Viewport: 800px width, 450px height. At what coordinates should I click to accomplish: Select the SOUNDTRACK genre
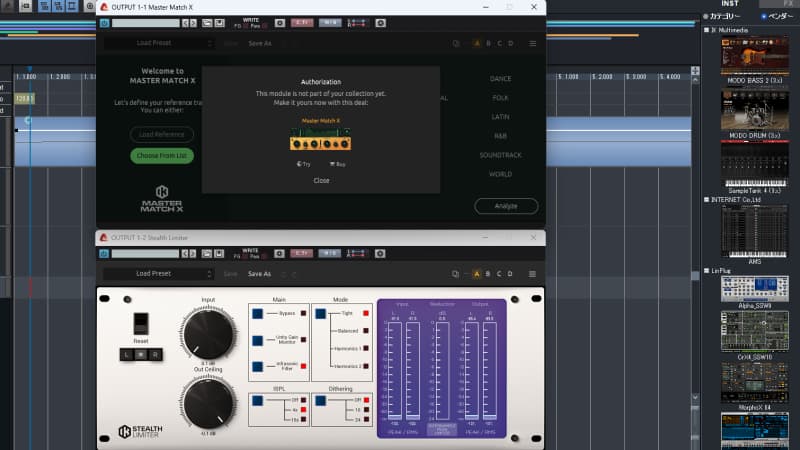click(x=501, y=155)
